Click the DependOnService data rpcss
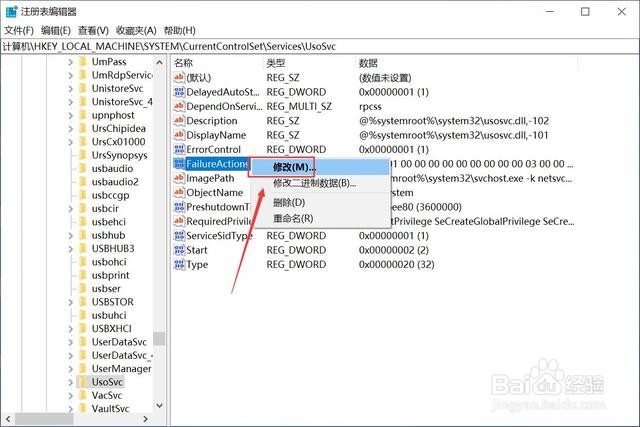The height and width of the screenshot is (427, 640). point(370,107)
